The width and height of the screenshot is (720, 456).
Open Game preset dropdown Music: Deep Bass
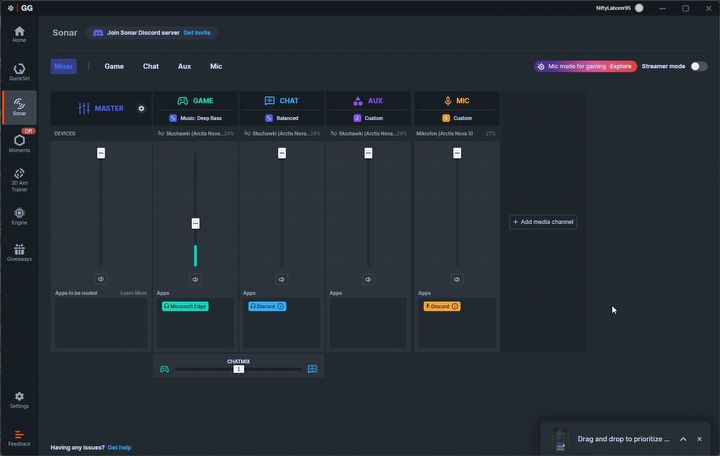click(195, 118)
